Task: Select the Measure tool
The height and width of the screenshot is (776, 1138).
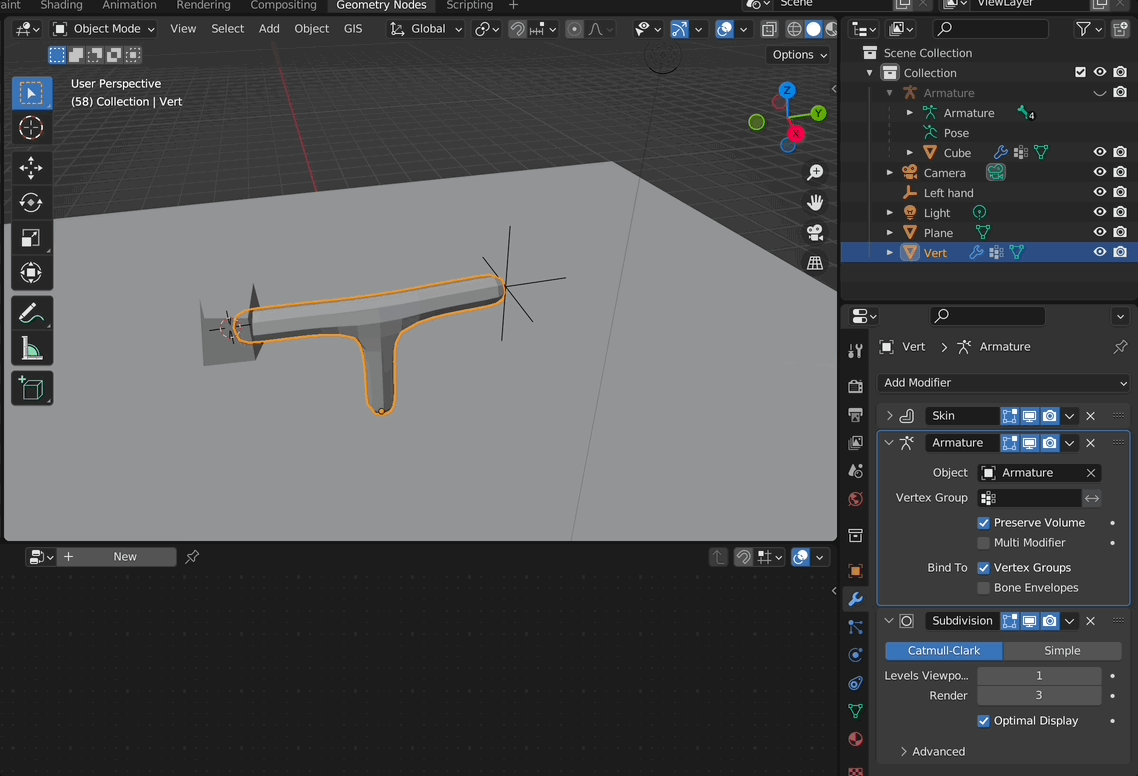Action: tap(31, 348)
